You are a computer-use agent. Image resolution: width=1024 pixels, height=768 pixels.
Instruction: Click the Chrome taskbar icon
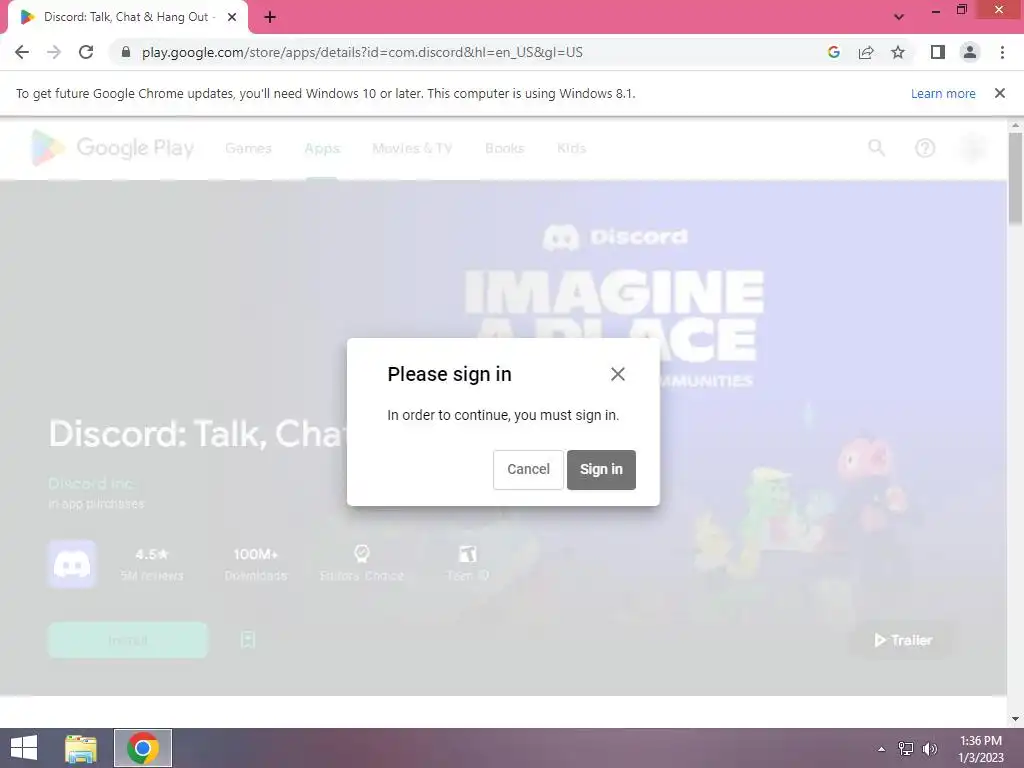[x=143, y=748]
